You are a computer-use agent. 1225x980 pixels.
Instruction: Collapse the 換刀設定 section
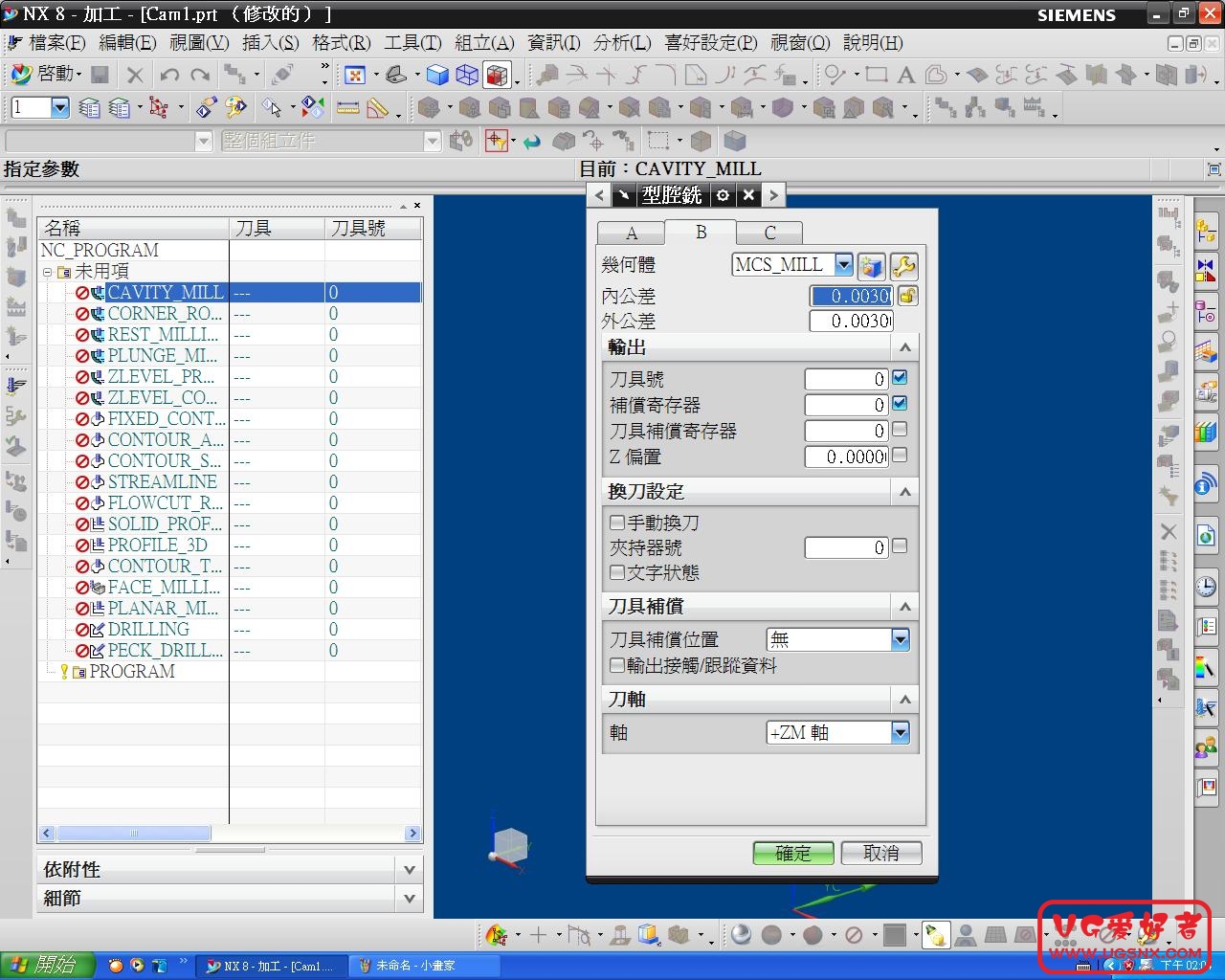click(x=904, y=492)
